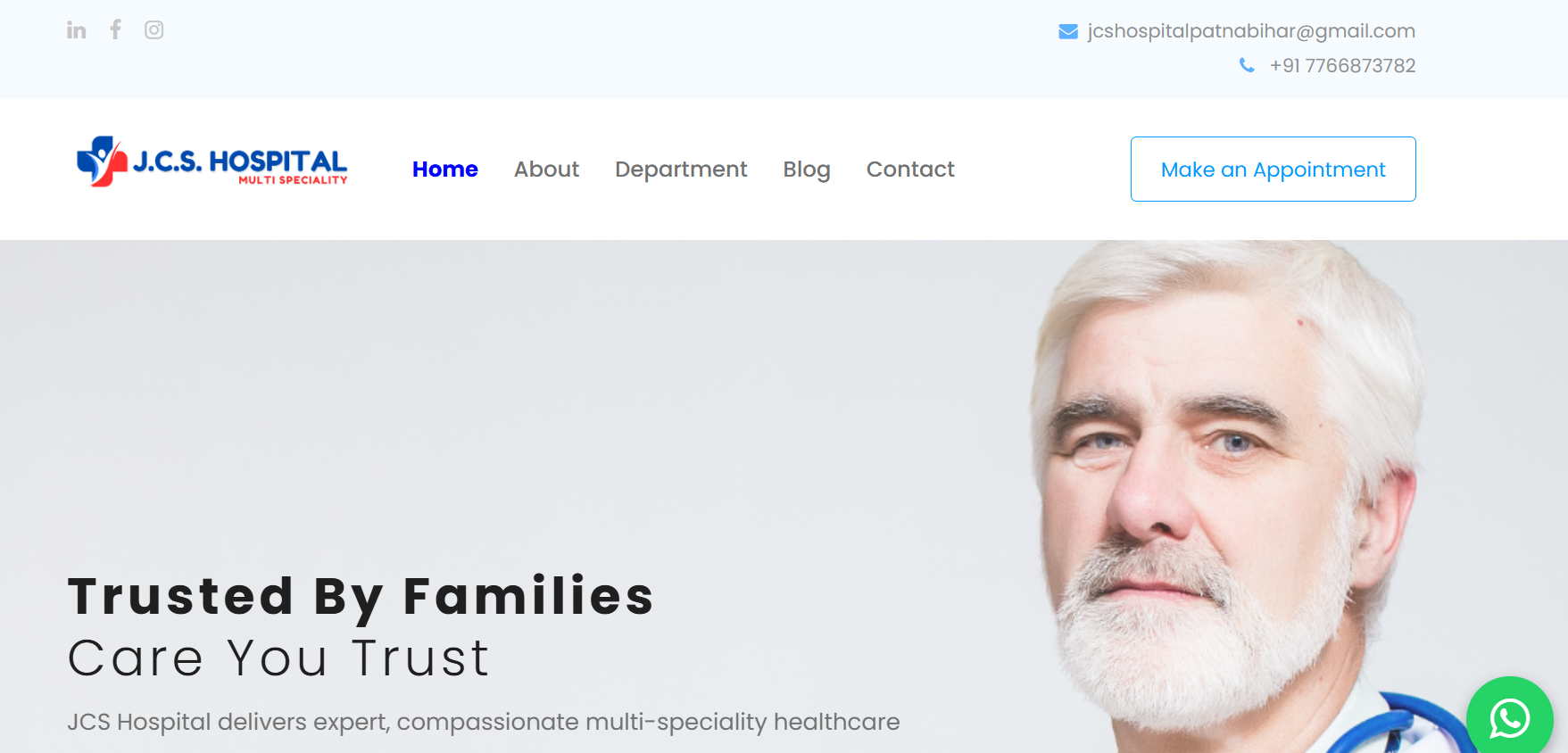The width and height of the screenshot is (1568, 753).
Task: Click the envelope email icon
Action: coord(1068,32)
